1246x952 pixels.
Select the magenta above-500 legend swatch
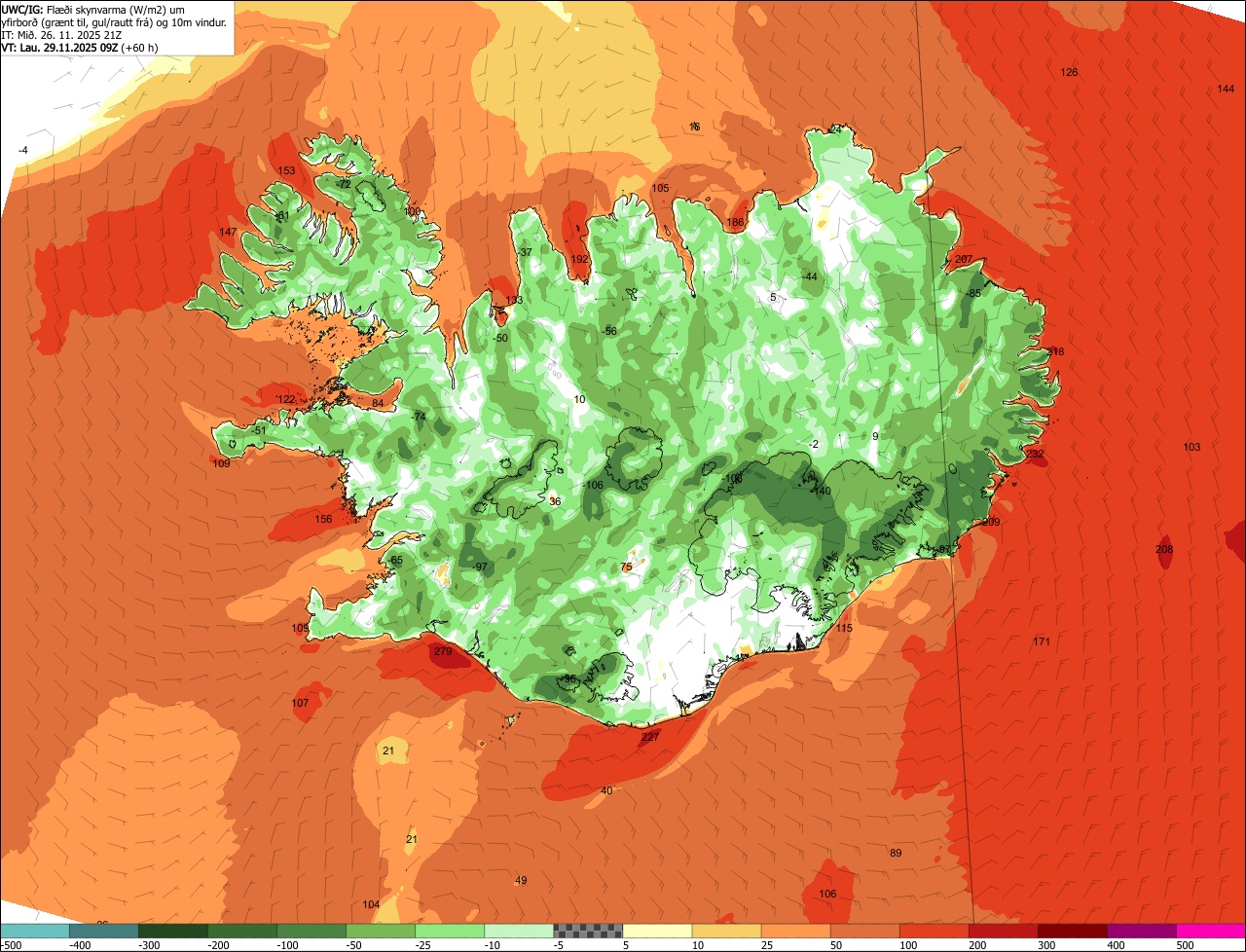click(x=1211, y=931)
